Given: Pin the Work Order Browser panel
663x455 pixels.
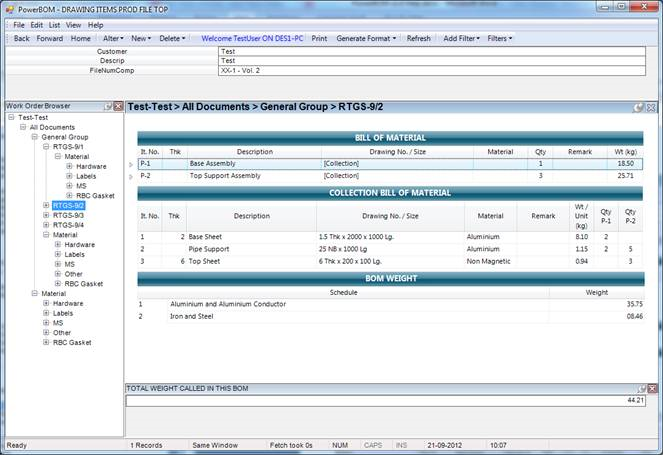Looking at the screenshot, I should pyautogui.click(x=106, y=106).
